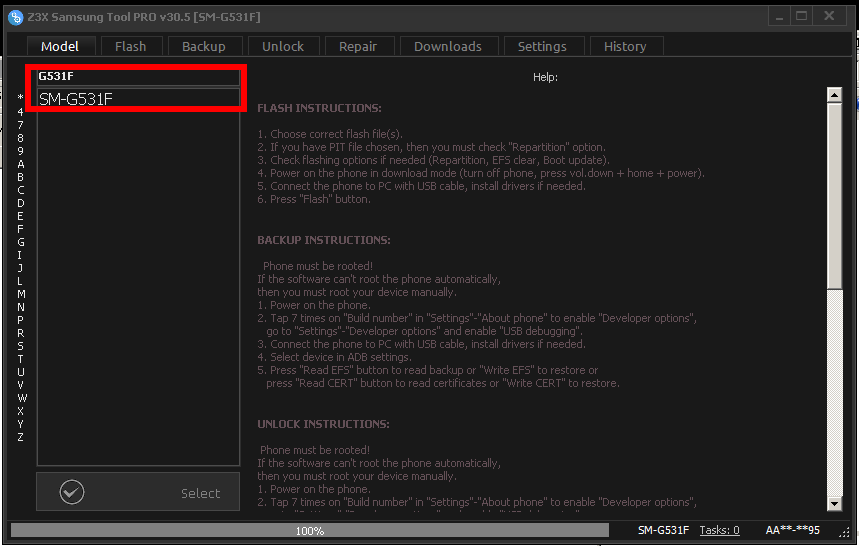Click the help scrollbar up arrow

(x=834, y=95)
